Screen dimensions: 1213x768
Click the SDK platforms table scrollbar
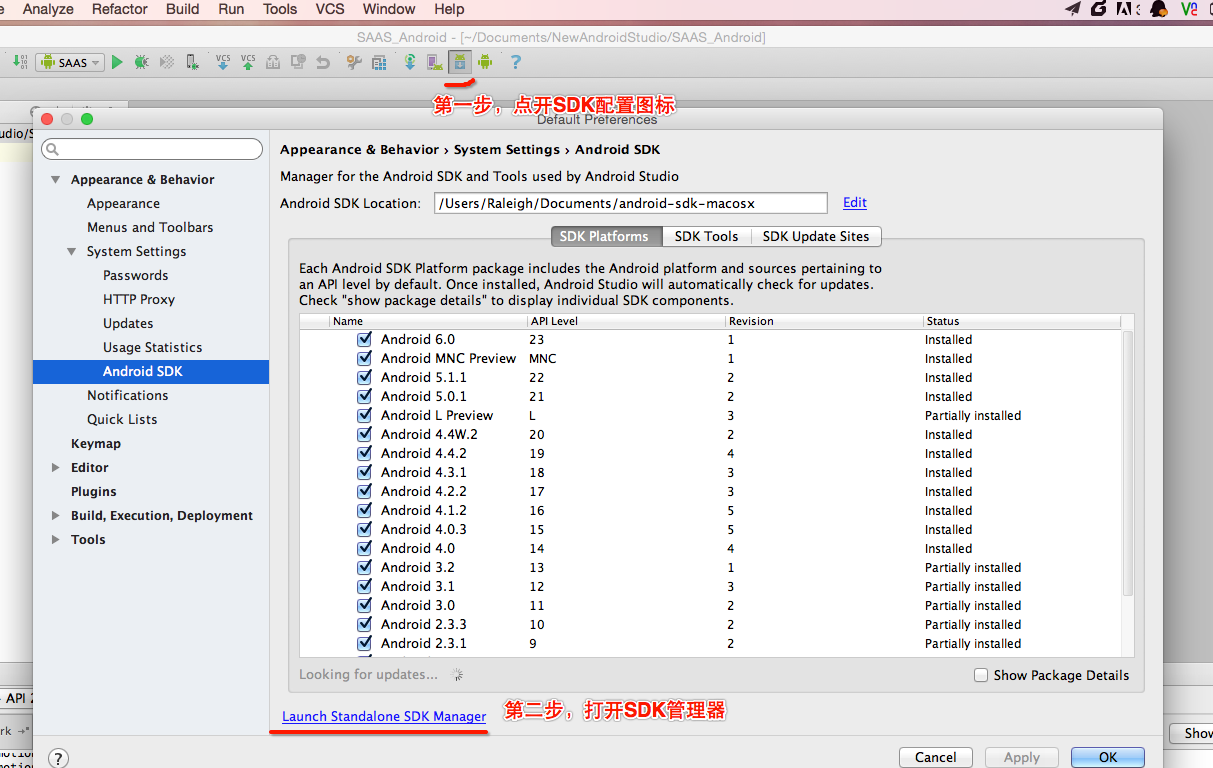coord(1128,462)
